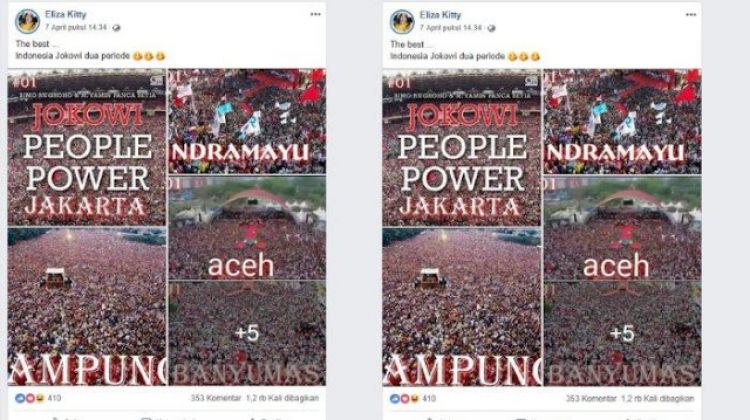Open Eliza Kitty's avatar on the right post
750x420 pixels.
point(402,22)
